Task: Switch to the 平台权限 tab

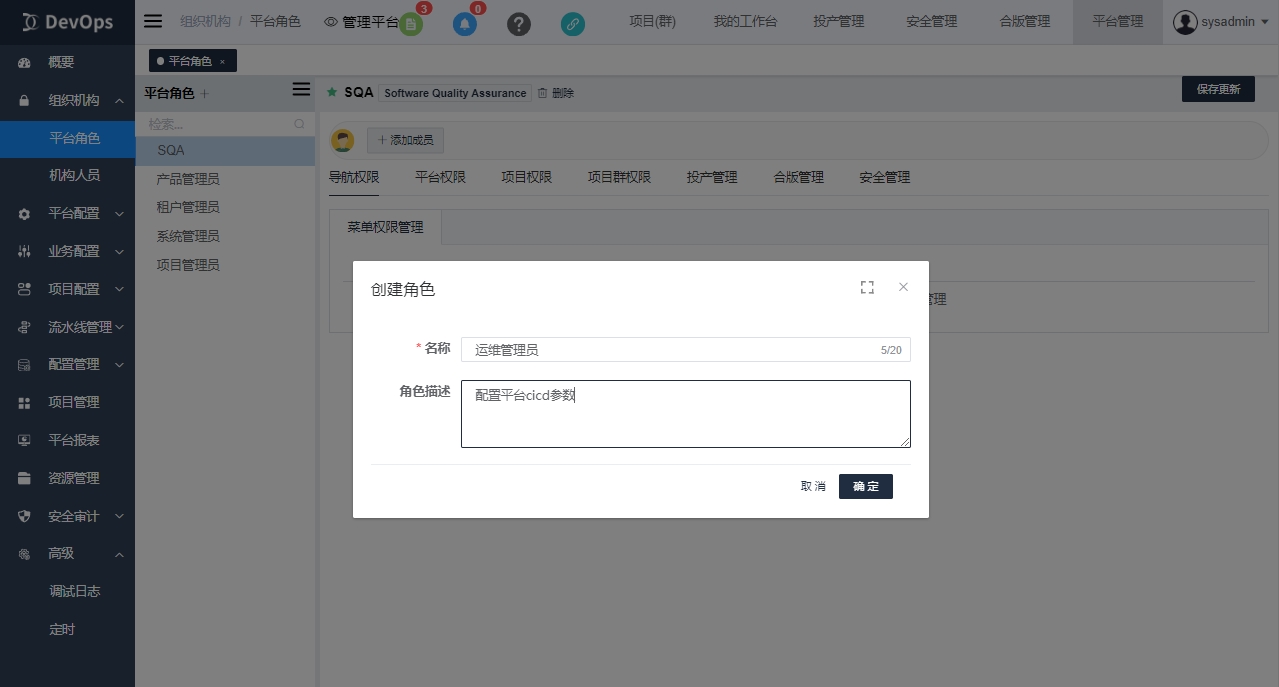Action: coord(440,177)
